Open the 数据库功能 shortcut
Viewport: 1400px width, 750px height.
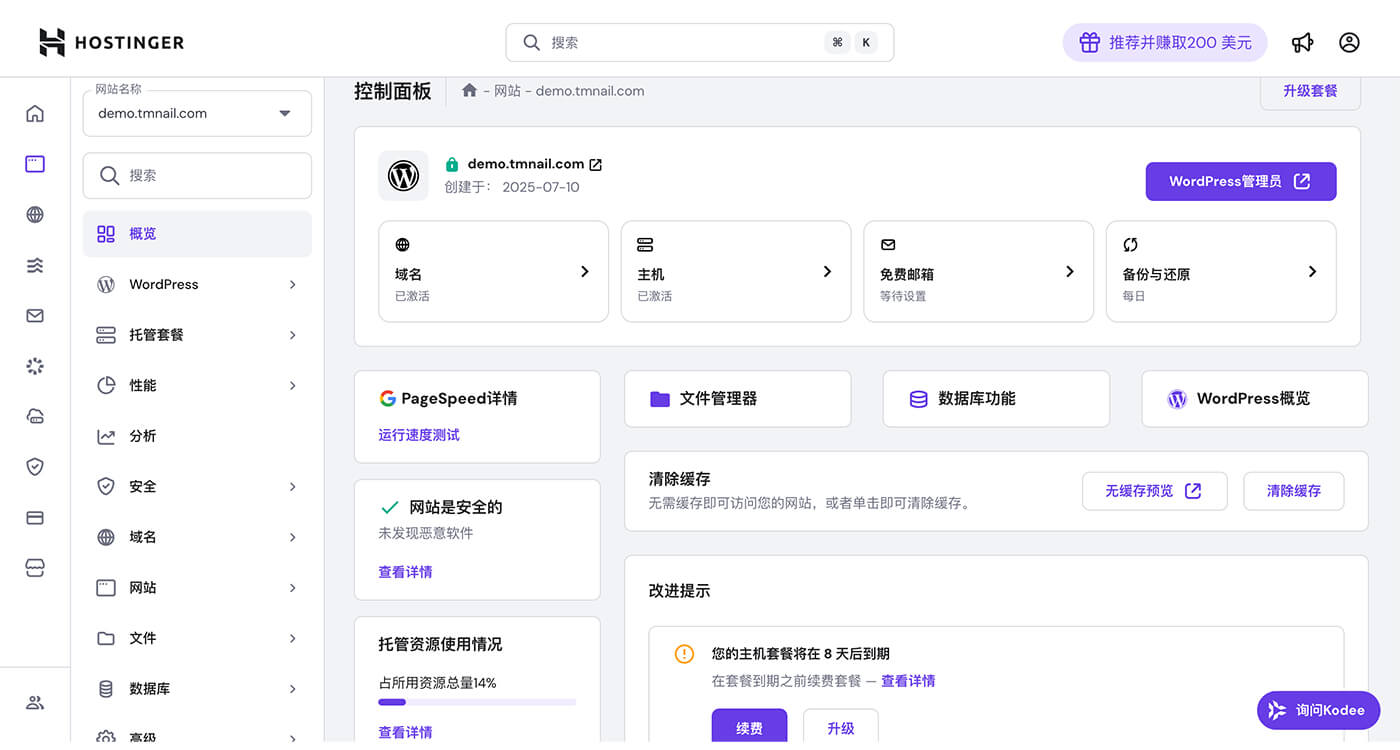[996, 399]
